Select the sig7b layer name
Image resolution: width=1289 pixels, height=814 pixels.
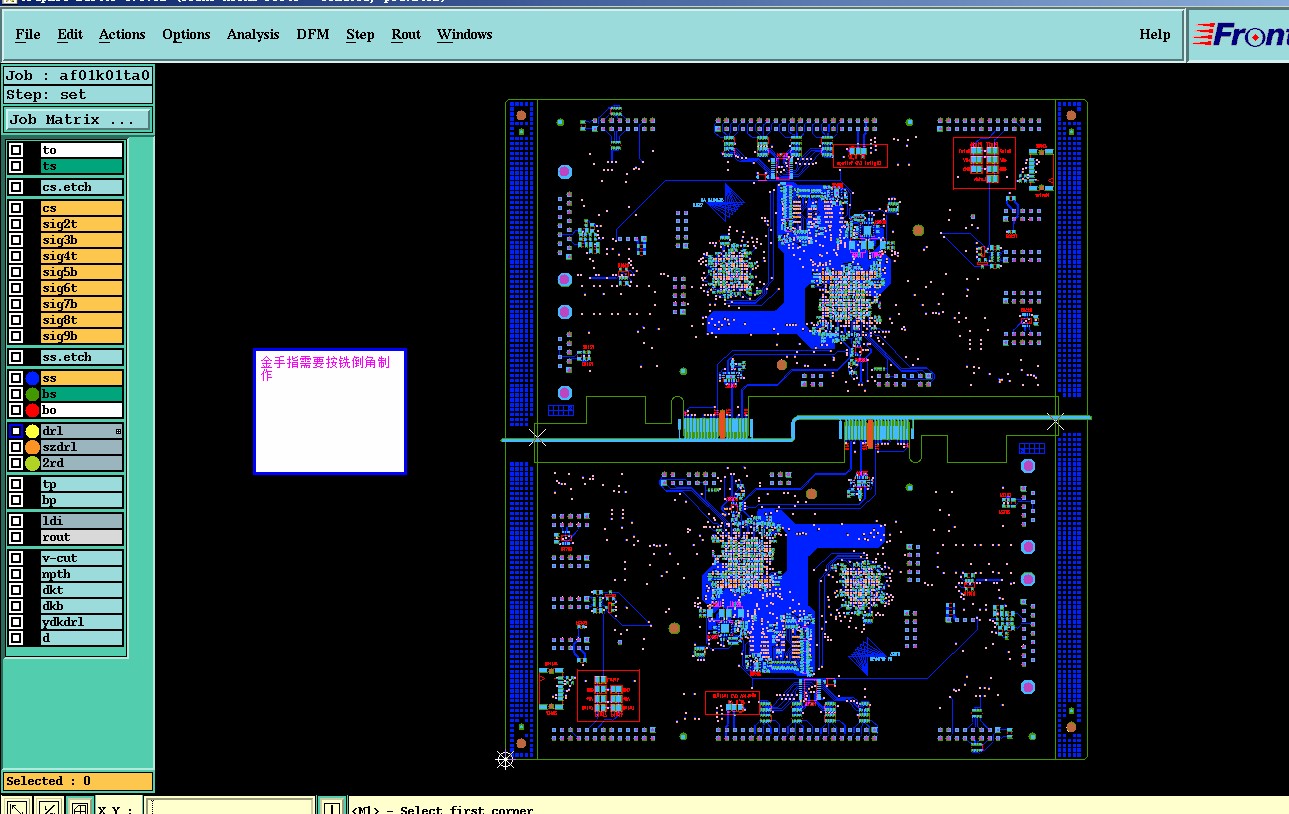pos(81,304)
